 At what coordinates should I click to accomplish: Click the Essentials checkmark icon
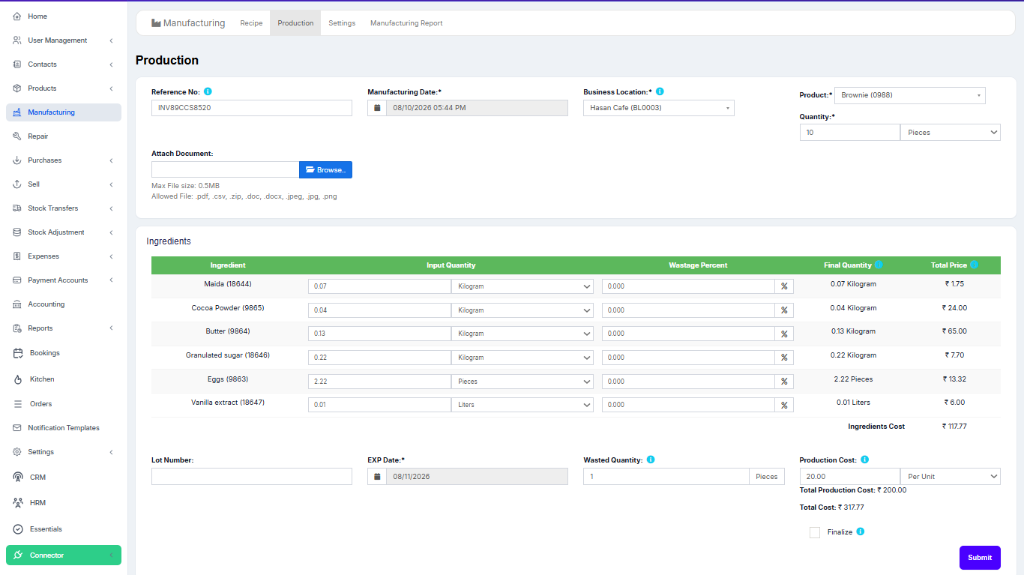[18, 529]
